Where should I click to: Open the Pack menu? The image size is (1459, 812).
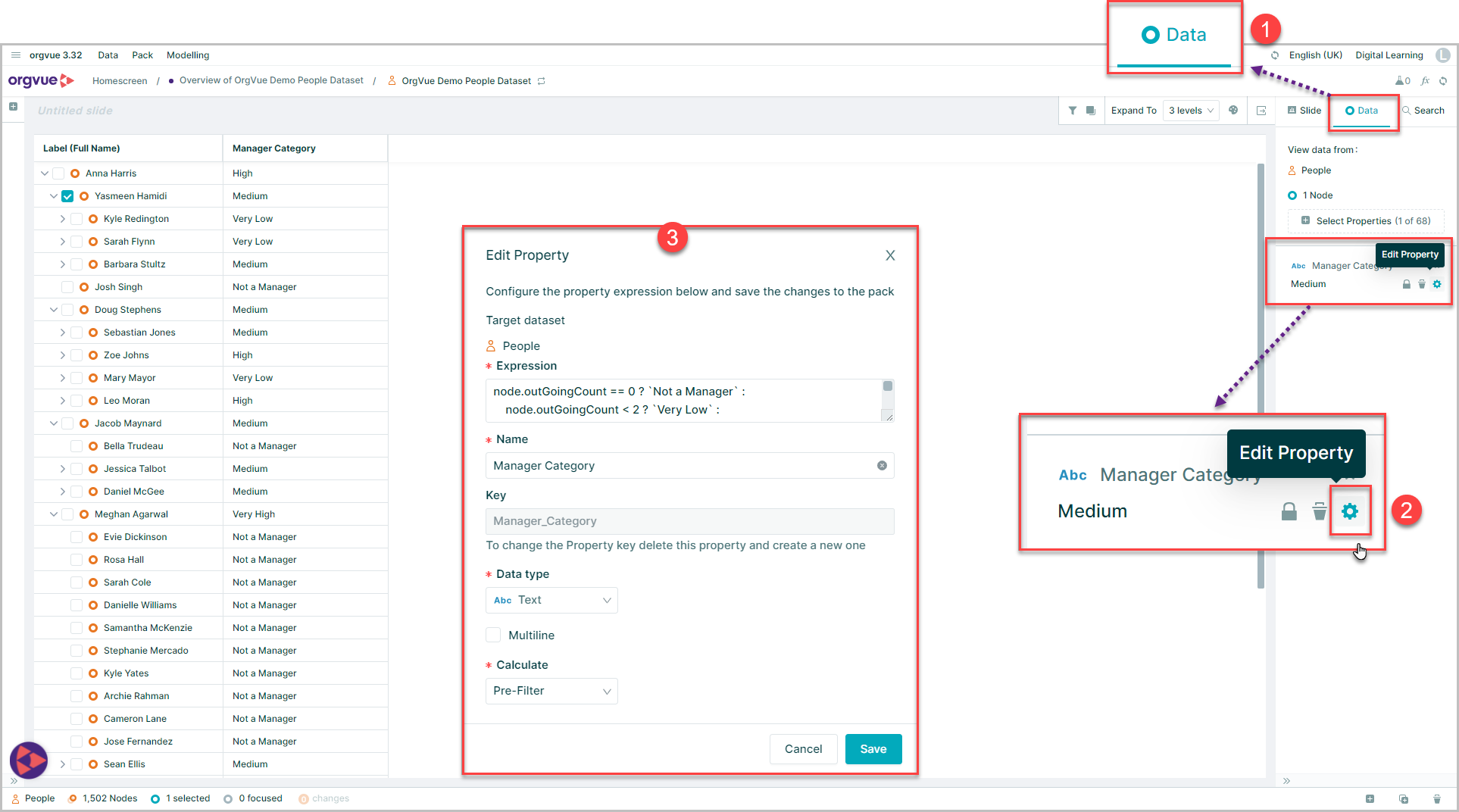coord(142,55)
